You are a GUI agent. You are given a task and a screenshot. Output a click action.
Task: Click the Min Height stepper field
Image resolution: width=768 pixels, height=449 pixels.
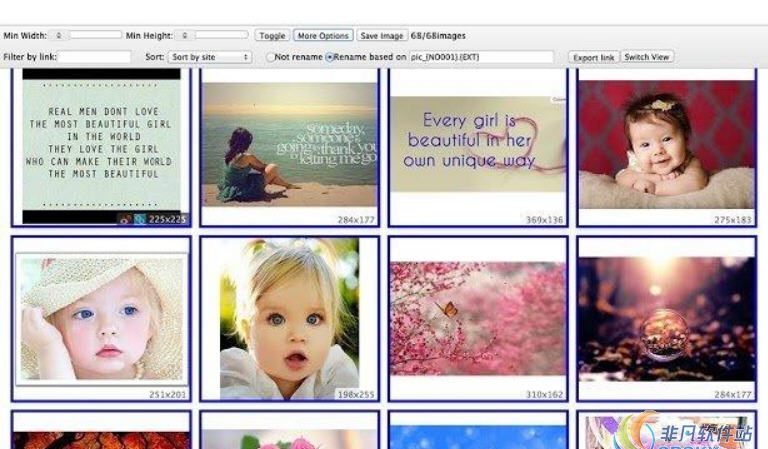click(x=186, y=35)
